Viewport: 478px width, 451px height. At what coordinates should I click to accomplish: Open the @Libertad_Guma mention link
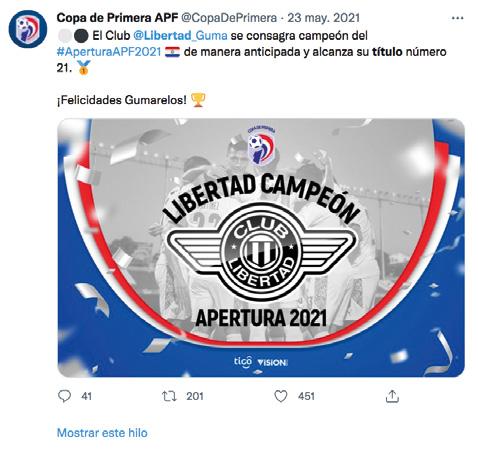coord(180,35)
